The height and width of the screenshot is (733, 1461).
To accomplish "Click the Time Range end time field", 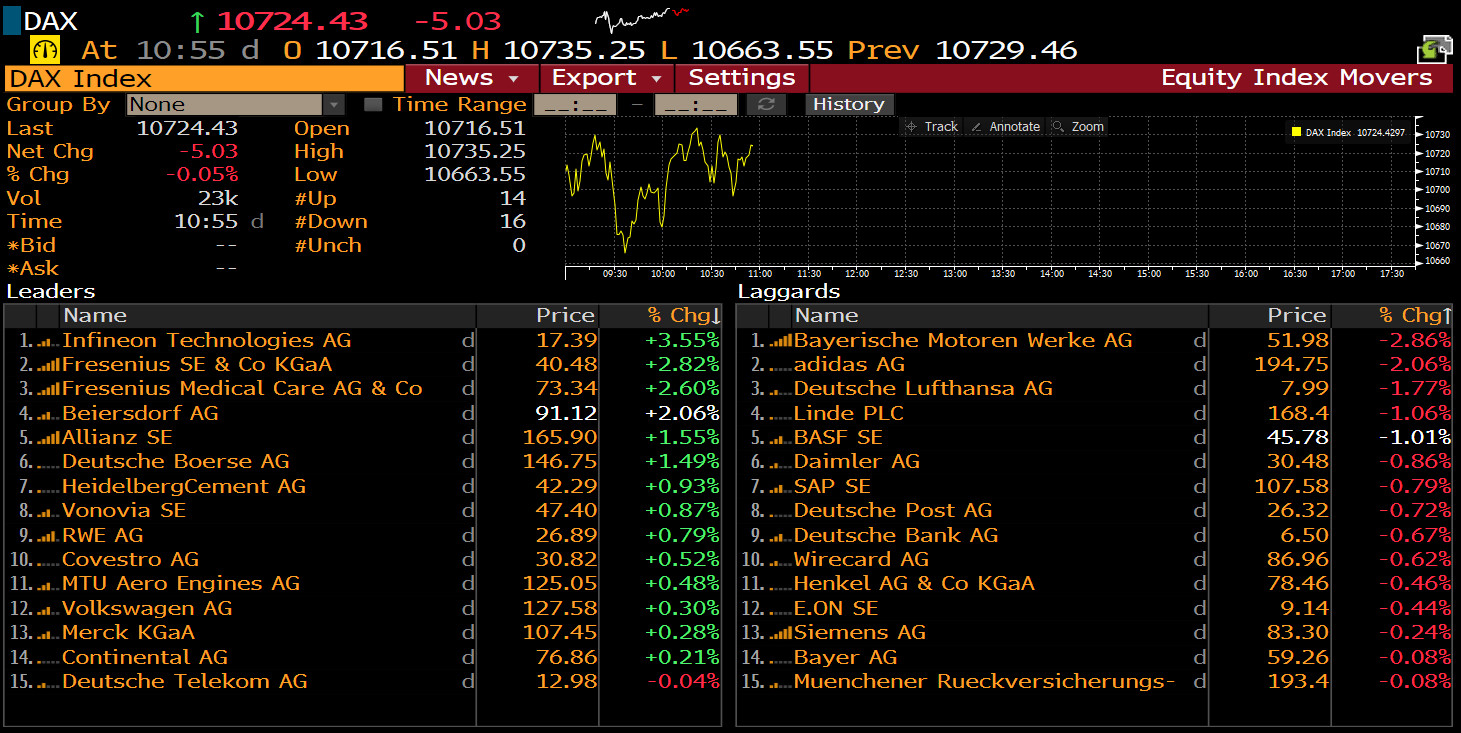I will coord(696,104).
